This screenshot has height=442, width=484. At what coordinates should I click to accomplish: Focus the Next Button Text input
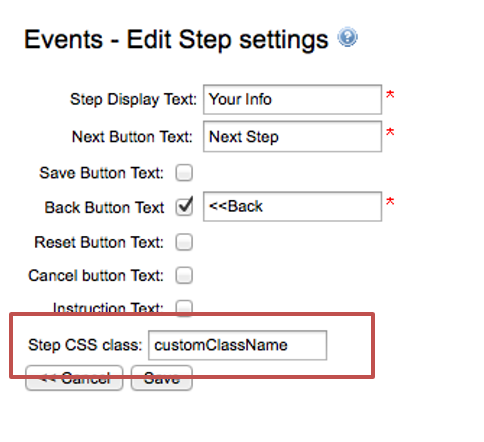(292, 137)
